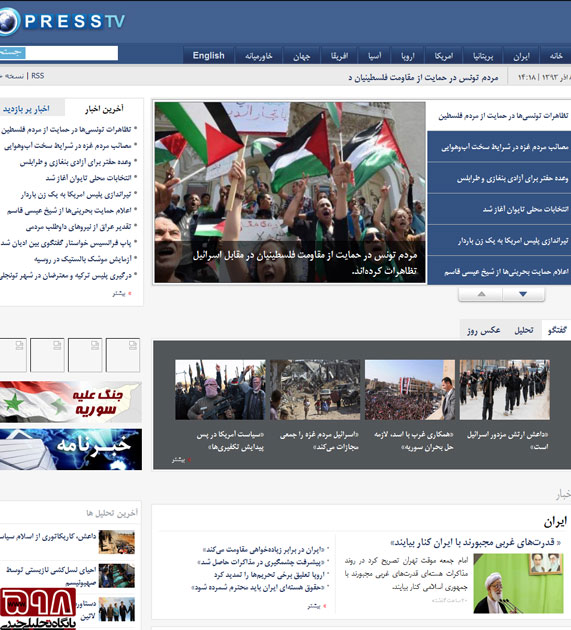Viewport: 571px width, 630px height.
Task: Switch to the اخبار پر بازدید tab
Action: tap(27, 108)
